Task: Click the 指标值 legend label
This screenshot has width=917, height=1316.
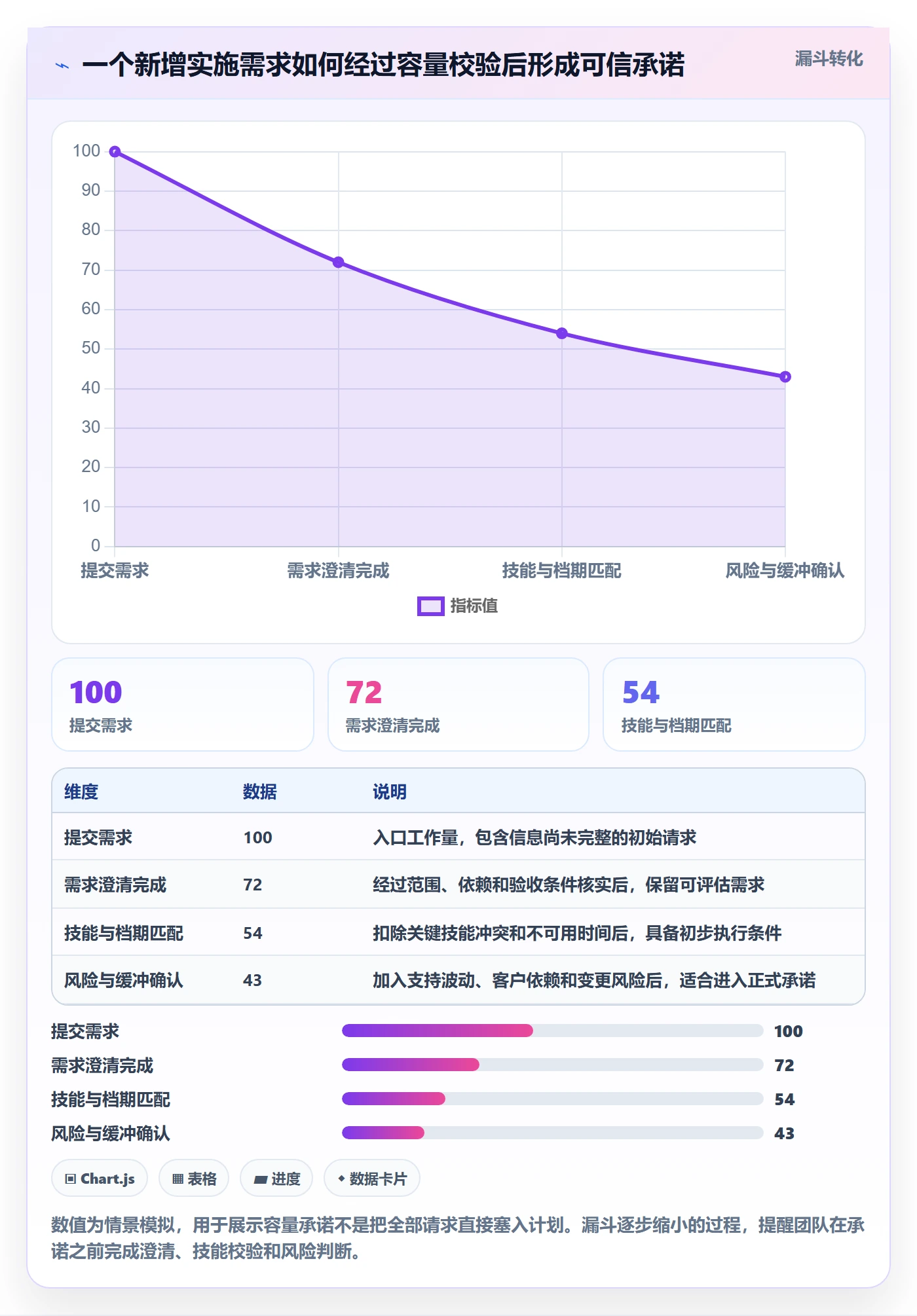Action: coord(474,606)
